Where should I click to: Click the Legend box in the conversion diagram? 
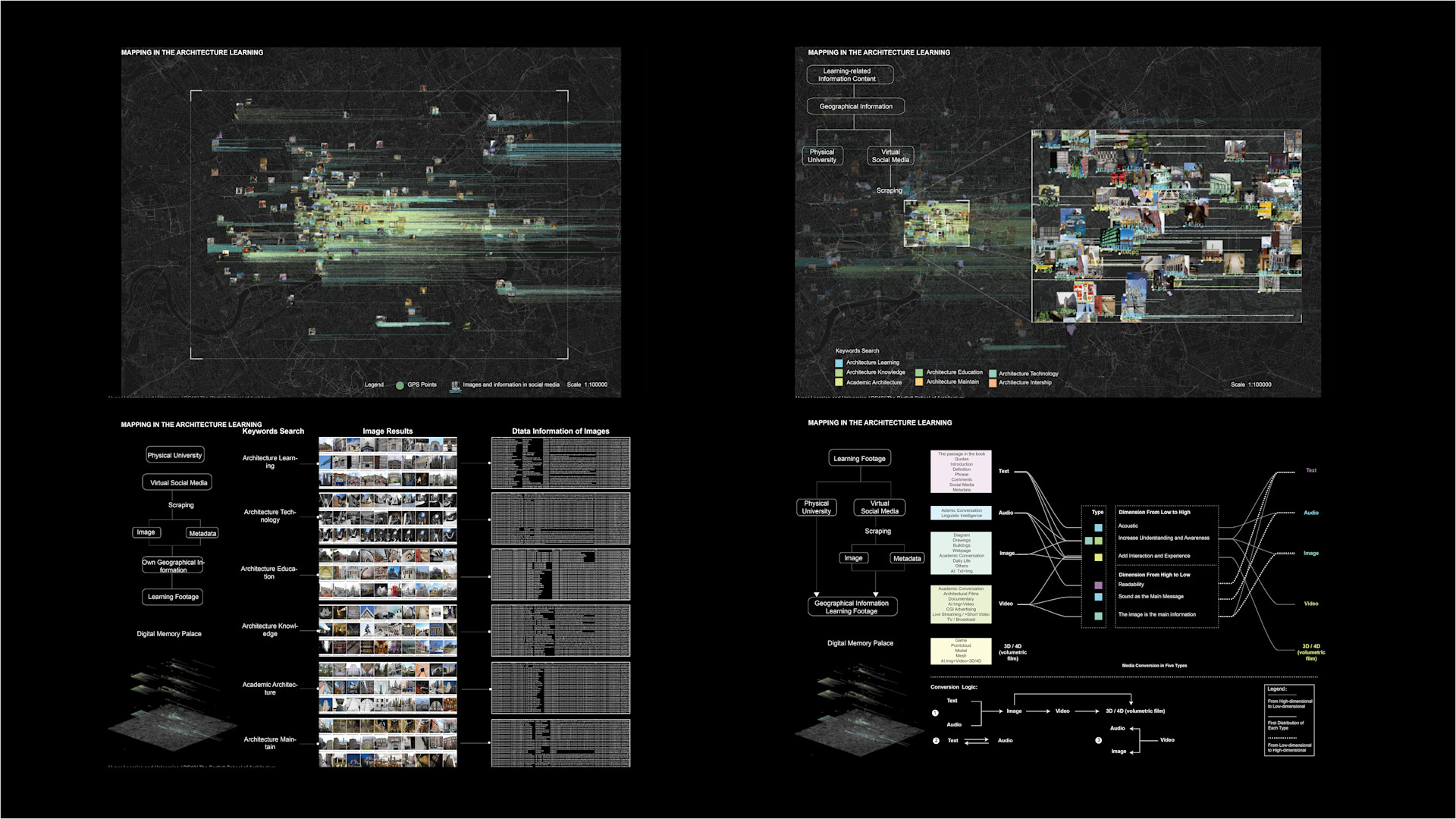[x=1289, y=720]
